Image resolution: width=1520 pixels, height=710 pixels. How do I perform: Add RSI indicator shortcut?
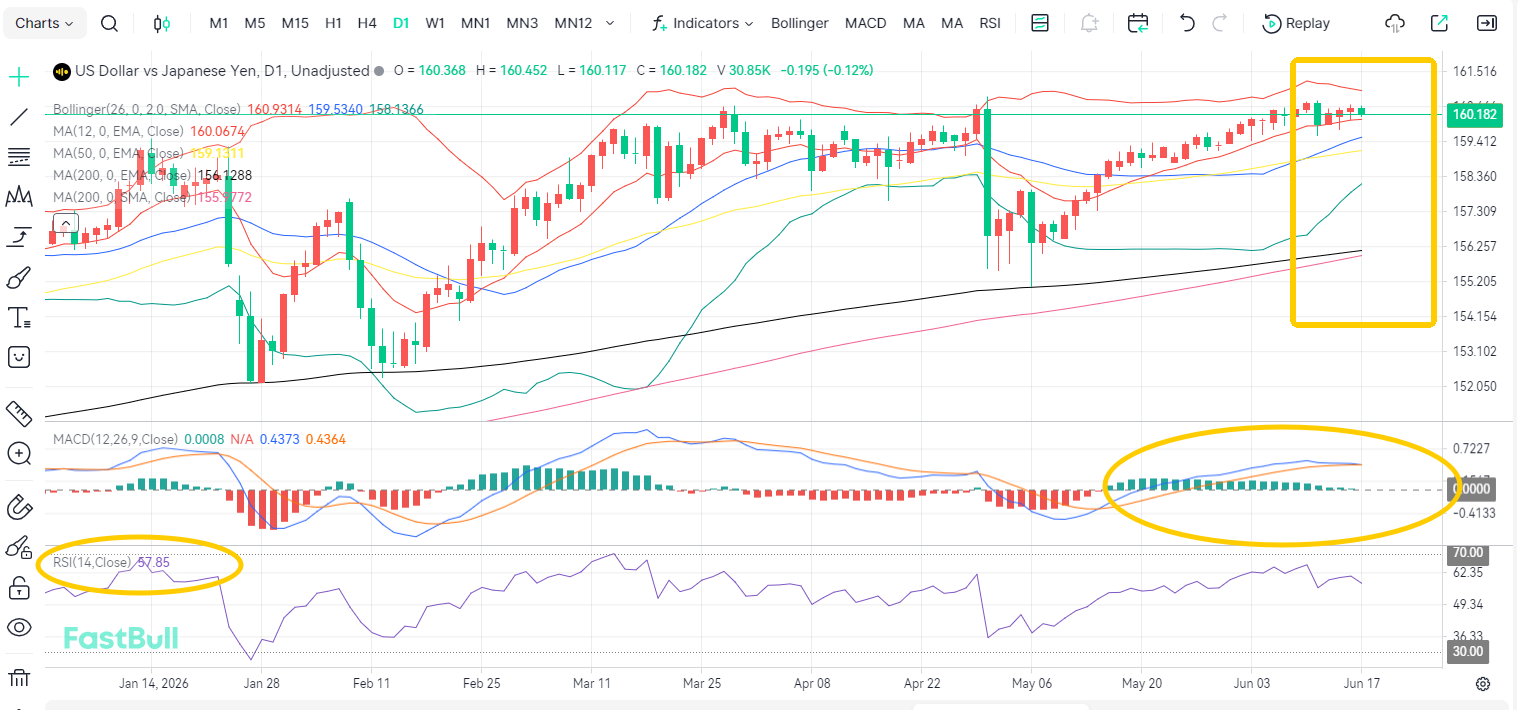[990, 23]
